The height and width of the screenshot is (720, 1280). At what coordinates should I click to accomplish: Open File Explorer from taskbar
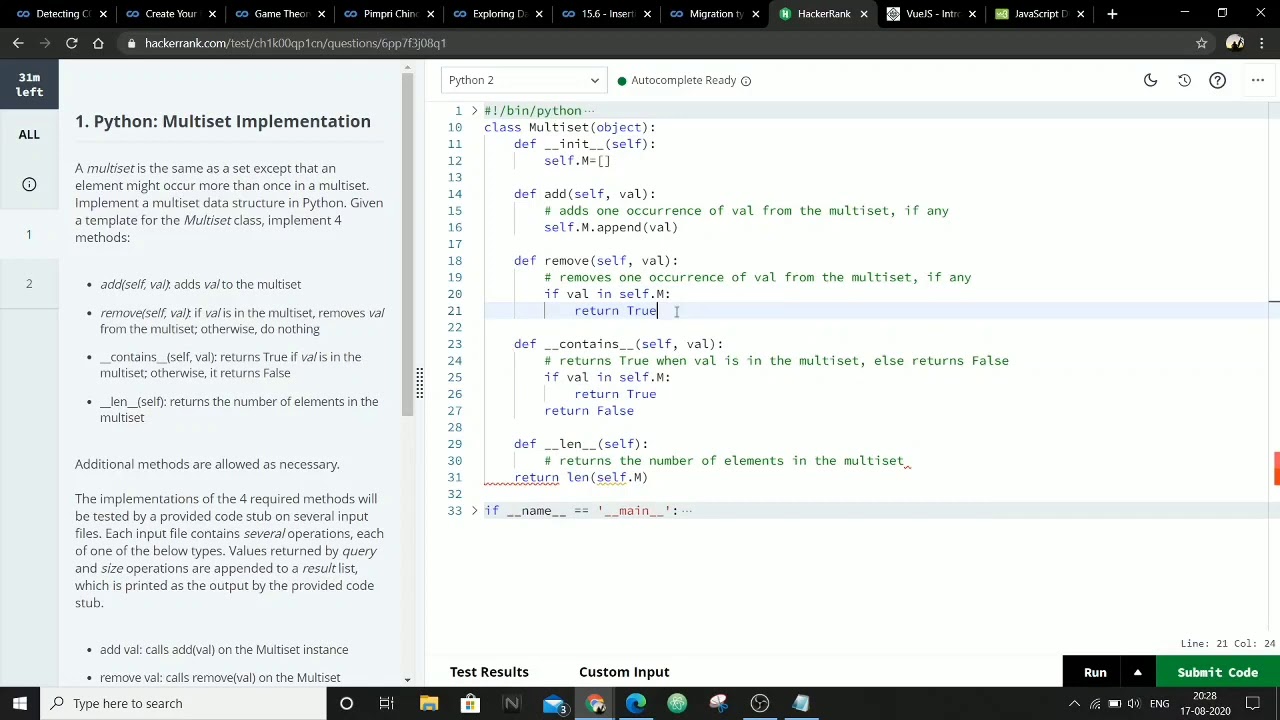click(x=429, y=703)
